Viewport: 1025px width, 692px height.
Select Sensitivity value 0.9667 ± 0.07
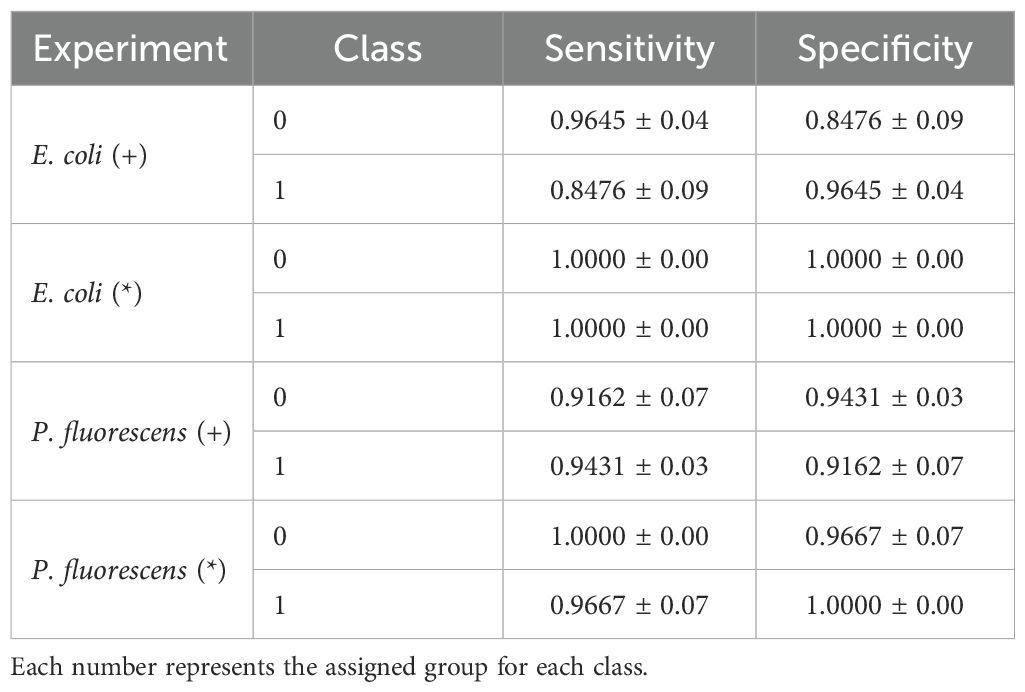pos(629,605)
